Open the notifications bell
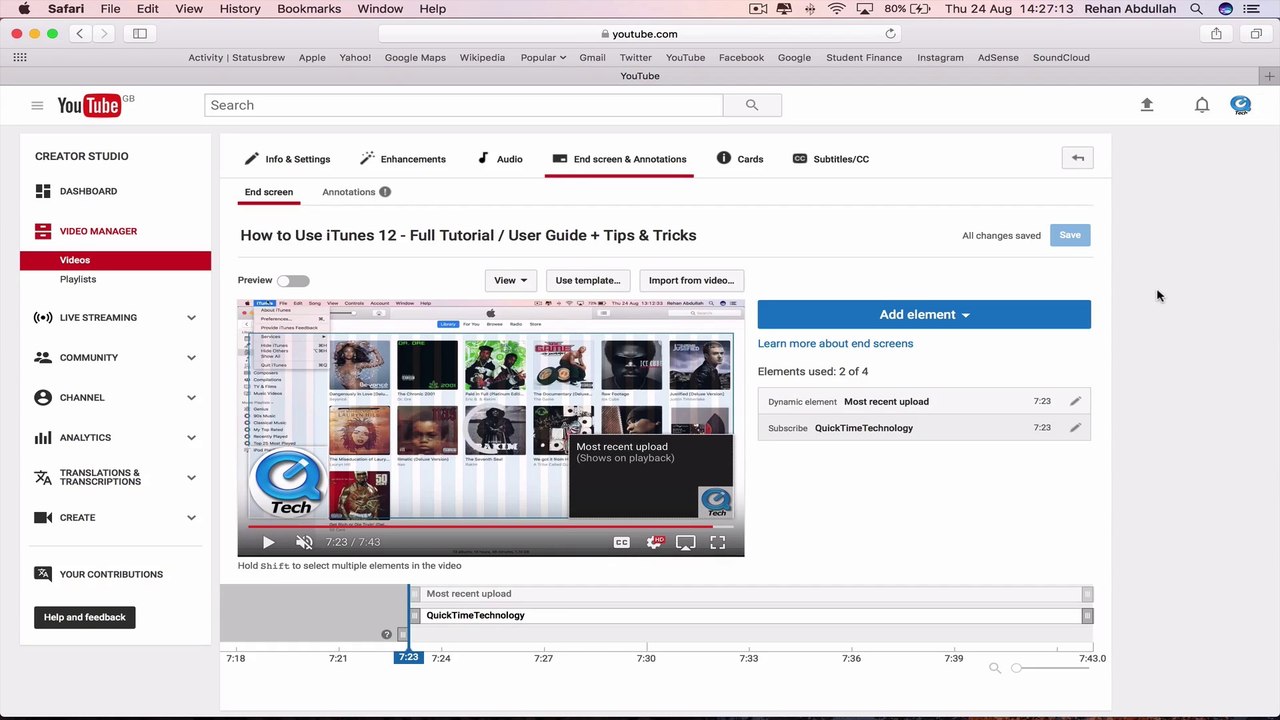 [1202, 105]
